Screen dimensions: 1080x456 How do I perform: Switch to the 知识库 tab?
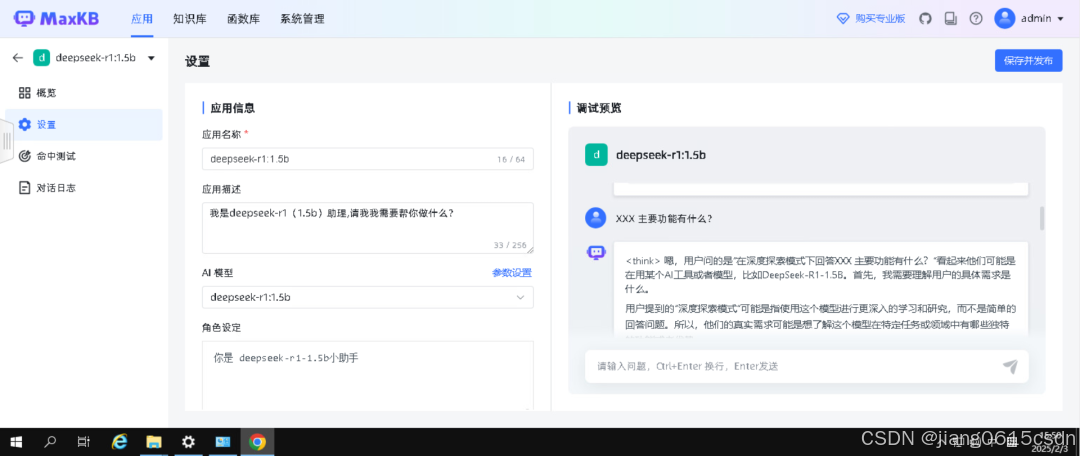point(190,19)
